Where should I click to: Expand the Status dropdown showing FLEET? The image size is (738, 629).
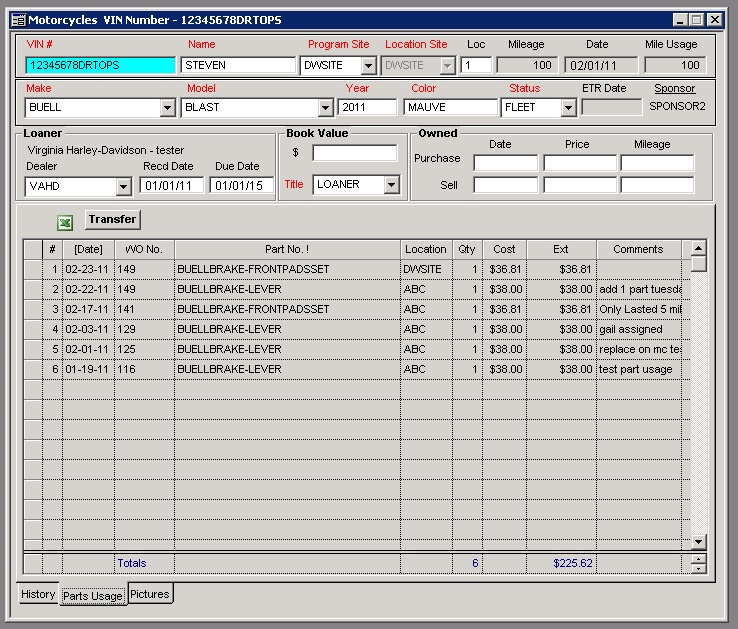pyautogui.click(x=567, y=108)
